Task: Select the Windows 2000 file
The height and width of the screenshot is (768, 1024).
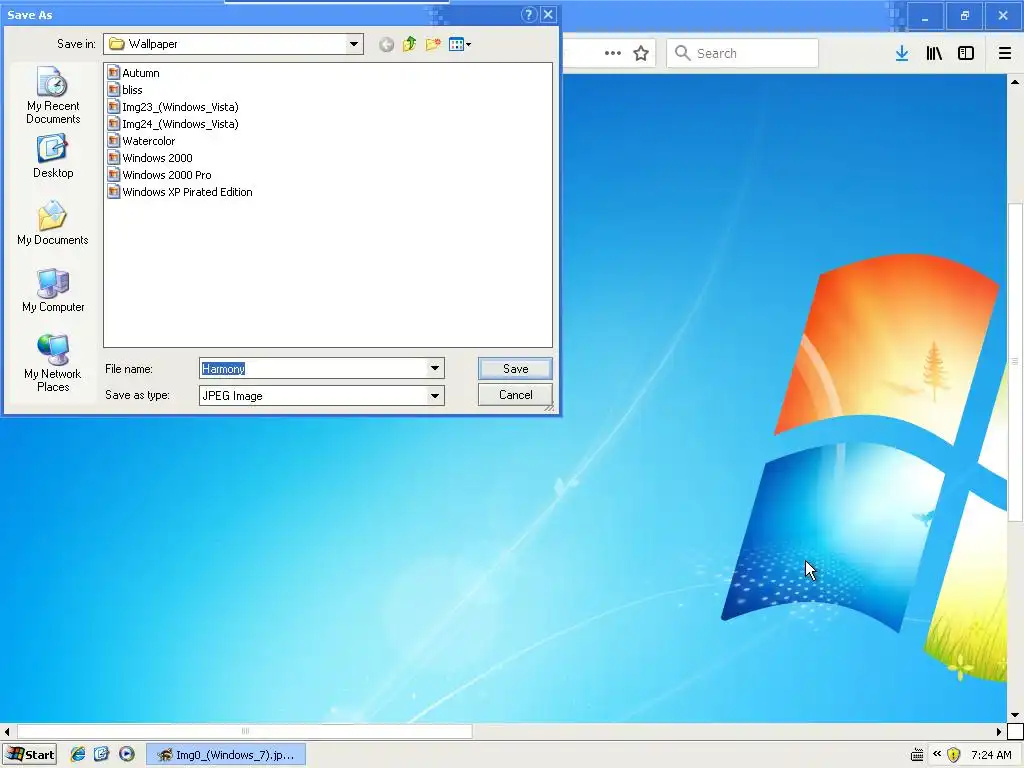Action: tap(150, 157)
